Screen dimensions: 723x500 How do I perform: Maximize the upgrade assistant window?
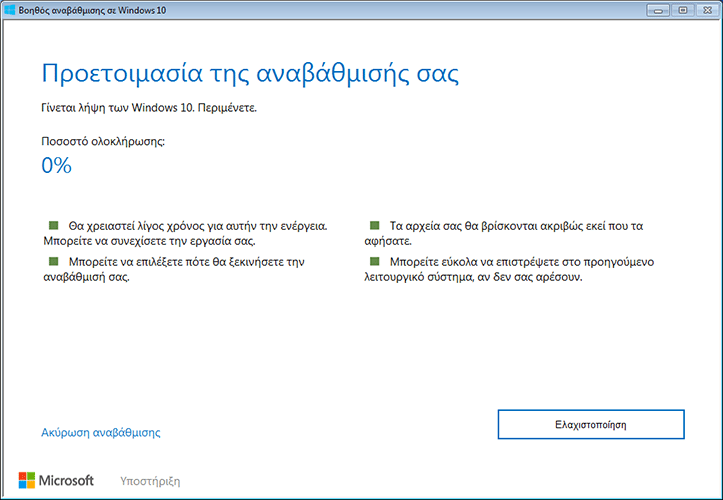(x=683, y=10)
